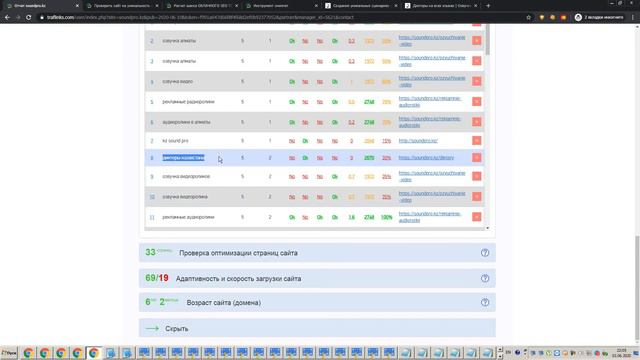Remove the "аудиоролики в алматы" row
Screen dimensions: 640x360
point(476,122)
